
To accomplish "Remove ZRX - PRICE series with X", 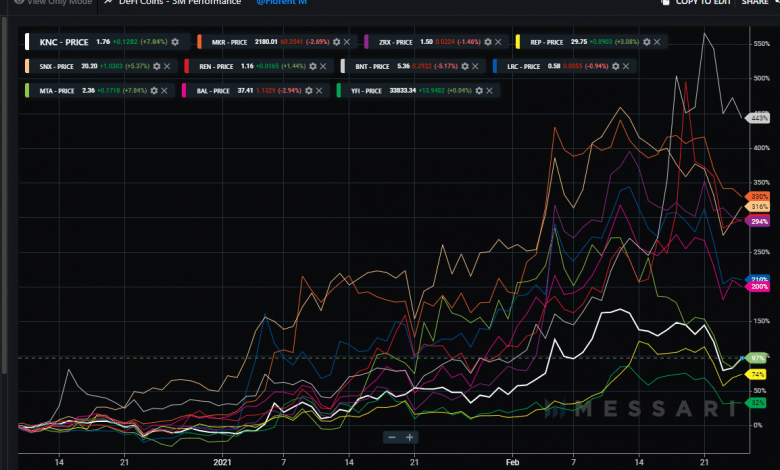I will [x=498, y=42].
